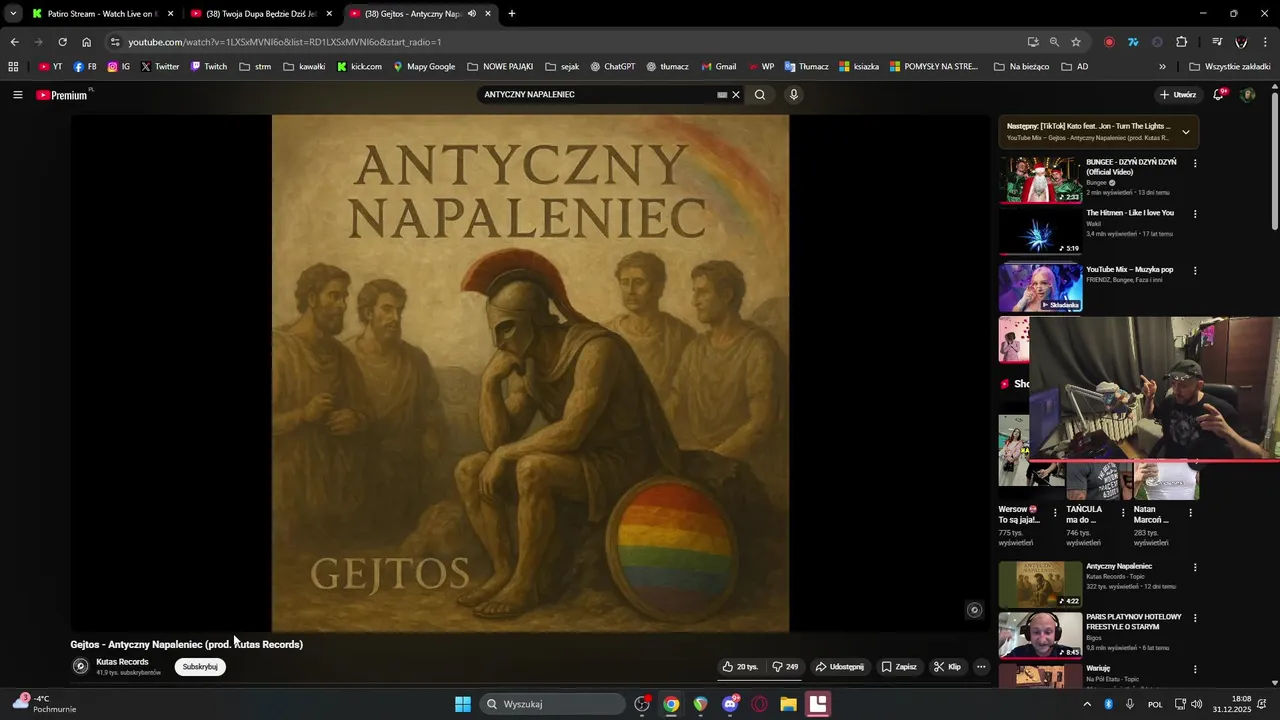
Task: Clear the YouTube search query
Action: [x=736, y=95]
